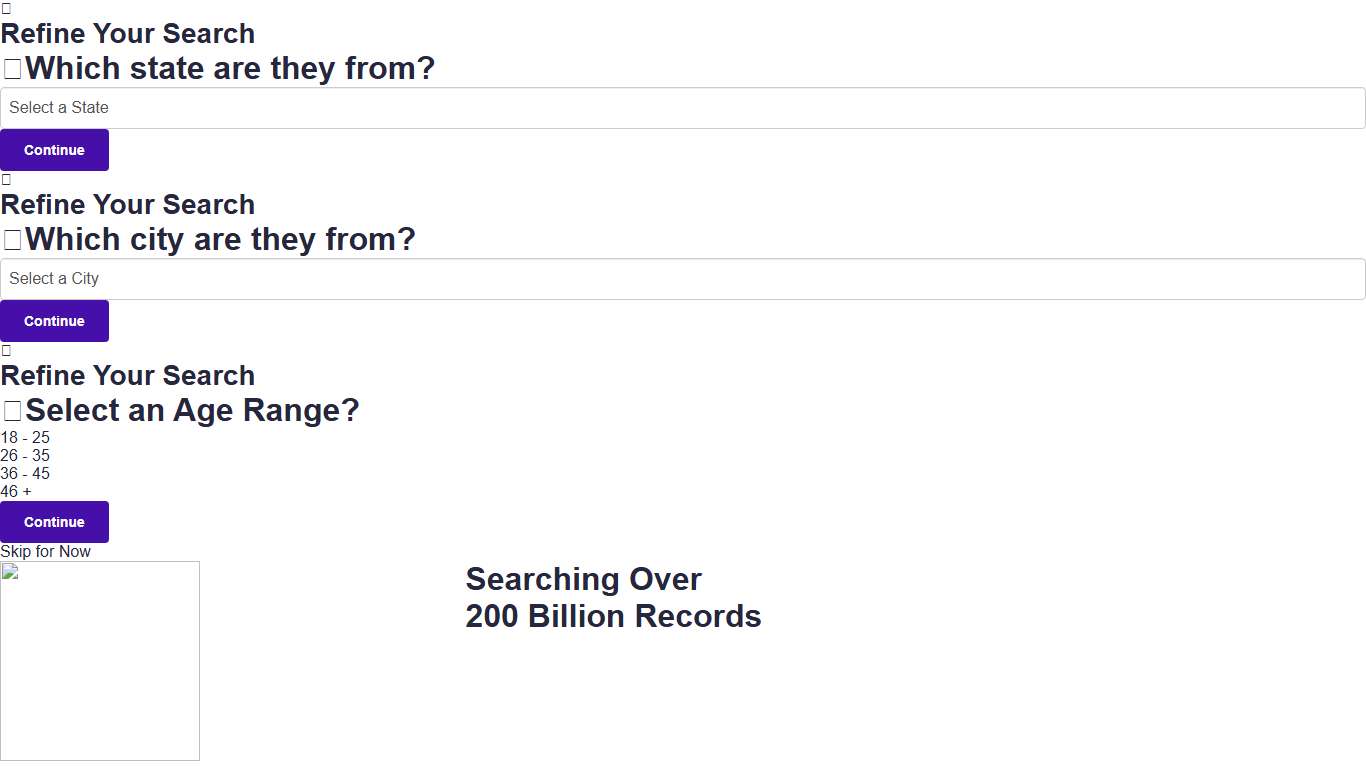Choose the 26 - 35 age range
Screen dimensions: 1366x768
pos(25,456)
